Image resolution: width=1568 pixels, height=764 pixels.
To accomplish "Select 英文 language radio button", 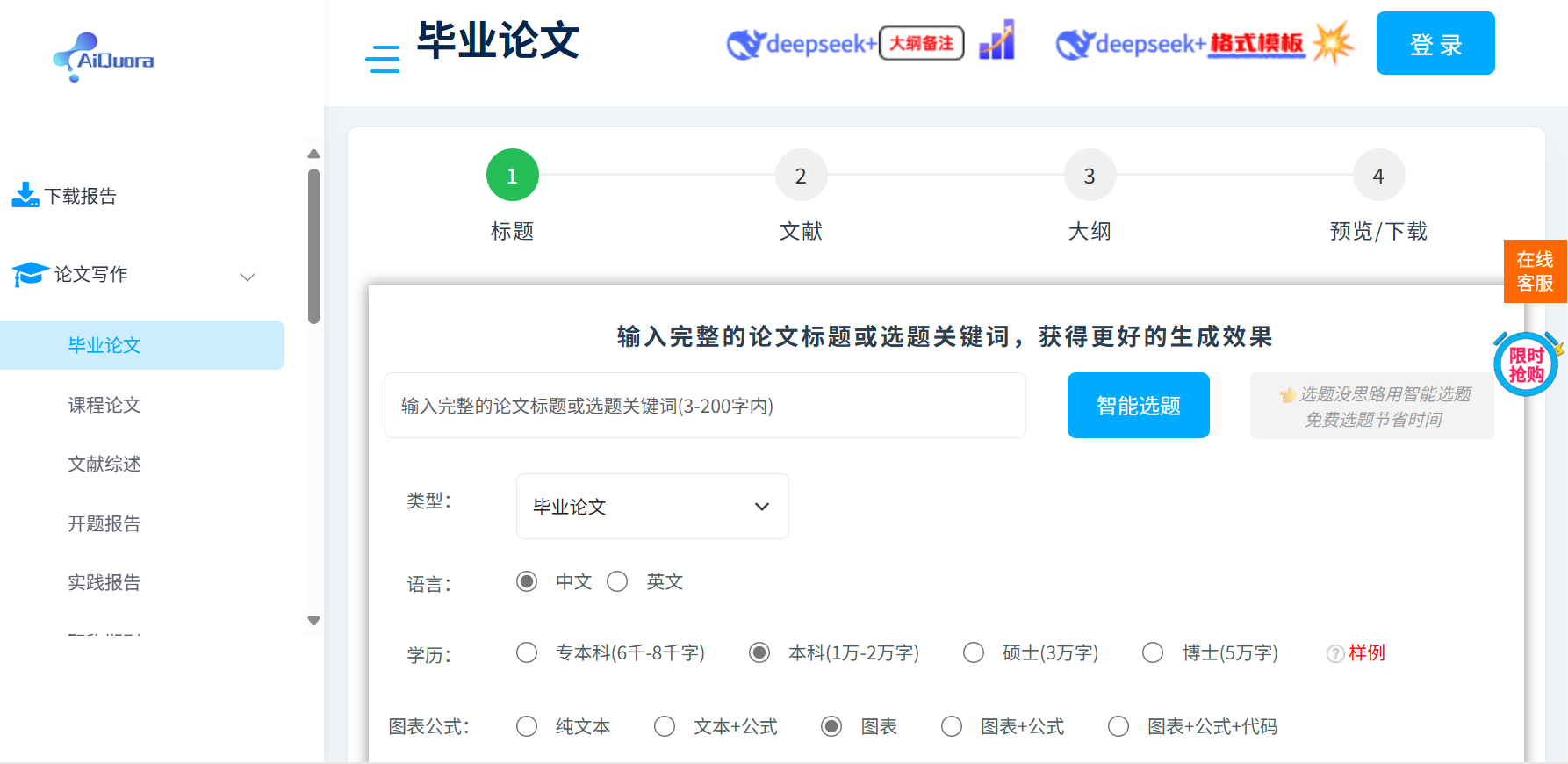I will (x=617, y=581).
